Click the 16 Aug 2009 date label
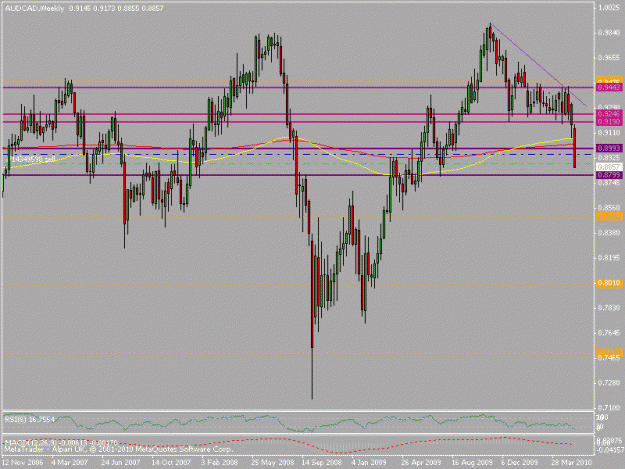Image resolution: width=625 pixels, height=469 pixels. click(x=472, y=462)
